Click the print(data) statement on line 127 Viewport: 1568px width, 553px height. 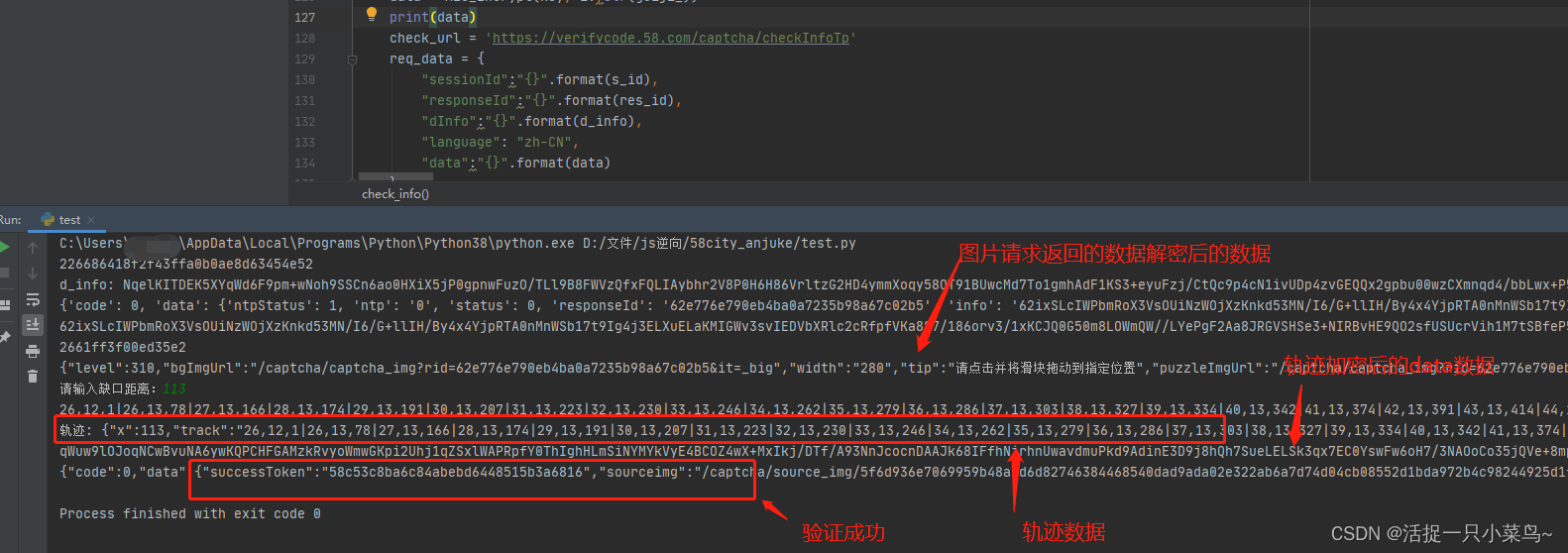[x=432, y=17]
